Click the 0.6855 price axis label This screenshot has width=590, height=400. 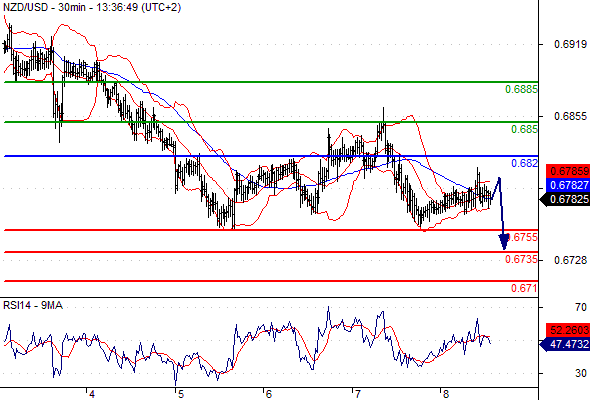click(x=570, y=116)
